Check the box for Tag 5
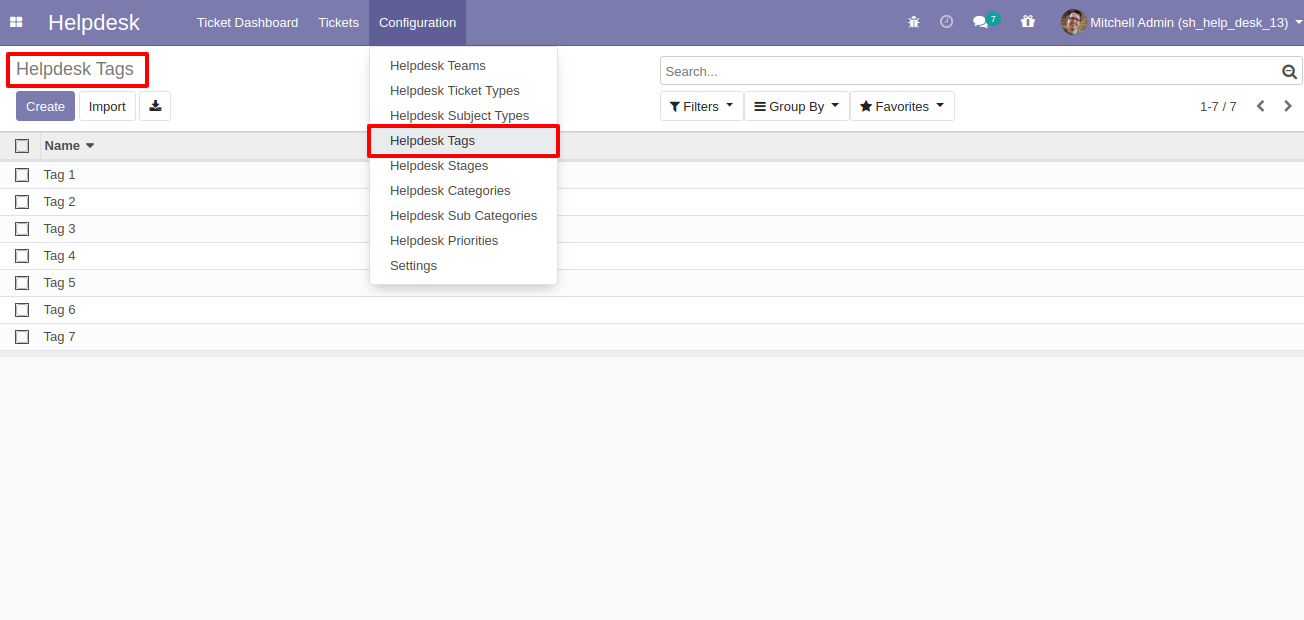Viewport: 1304px width, 620px height. click(22, 283)
